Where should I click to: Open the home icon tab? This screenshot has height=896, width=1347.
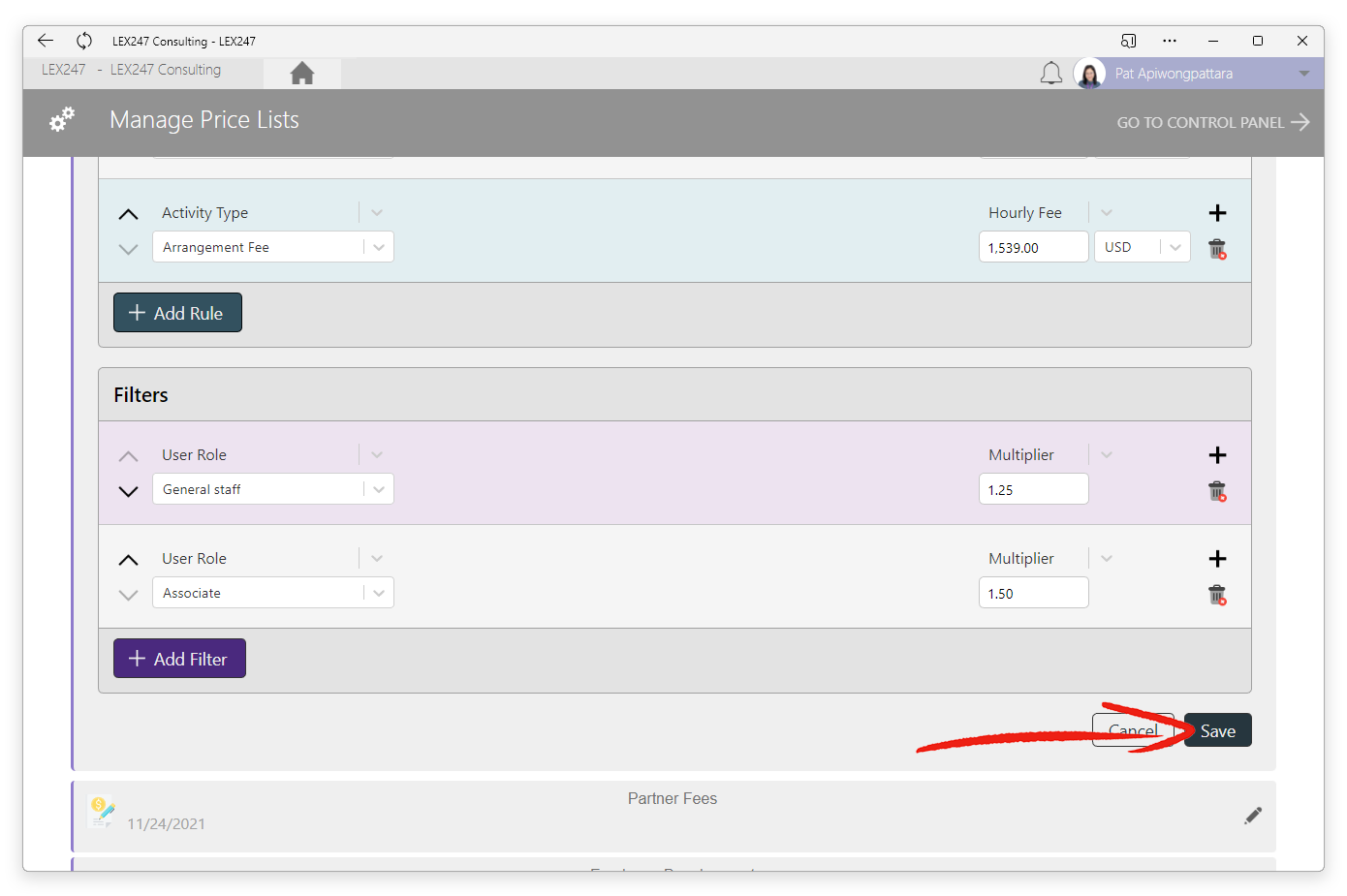tap(301, 74)
